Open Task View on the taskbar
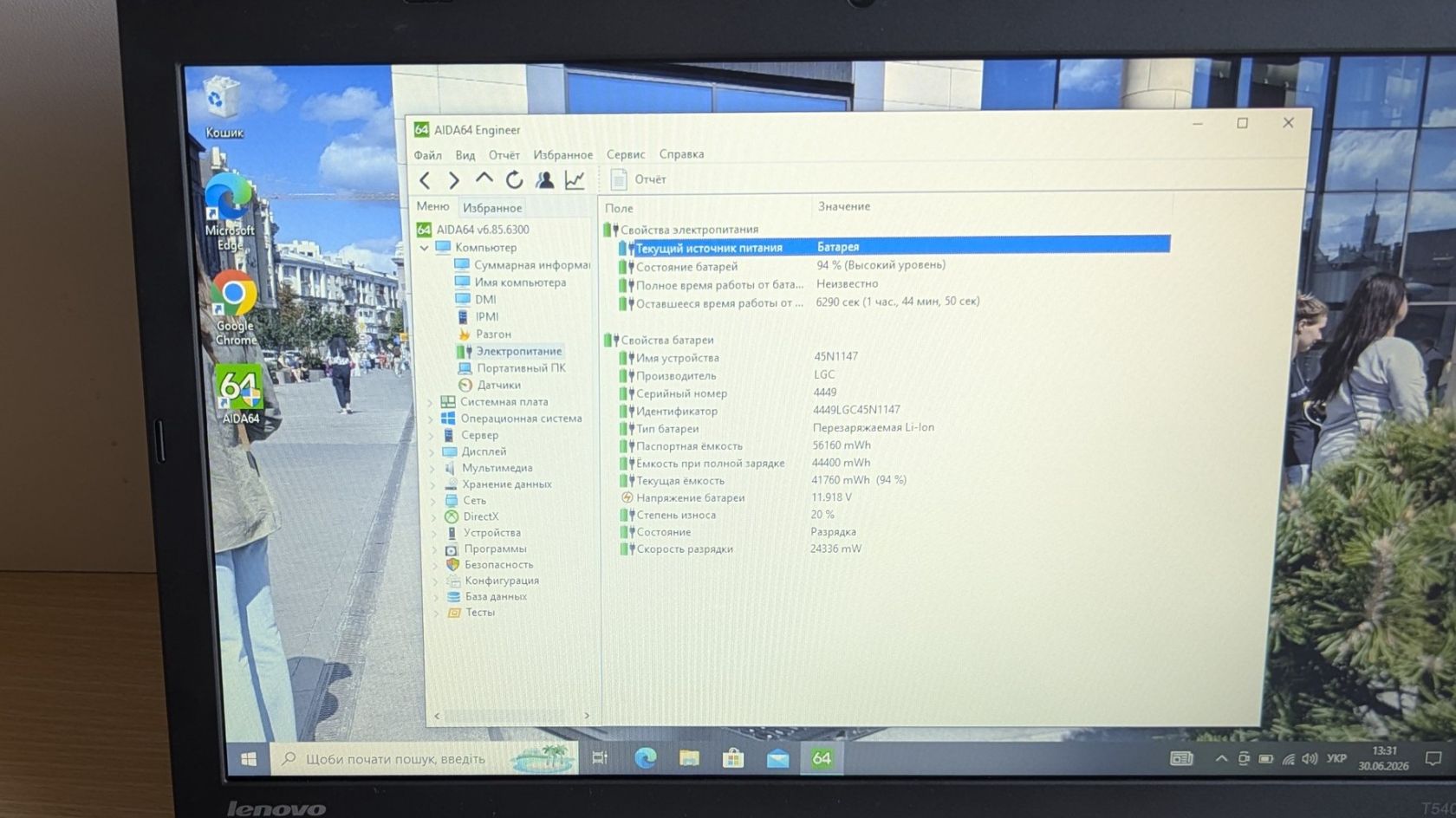 [x=600, y=758]
